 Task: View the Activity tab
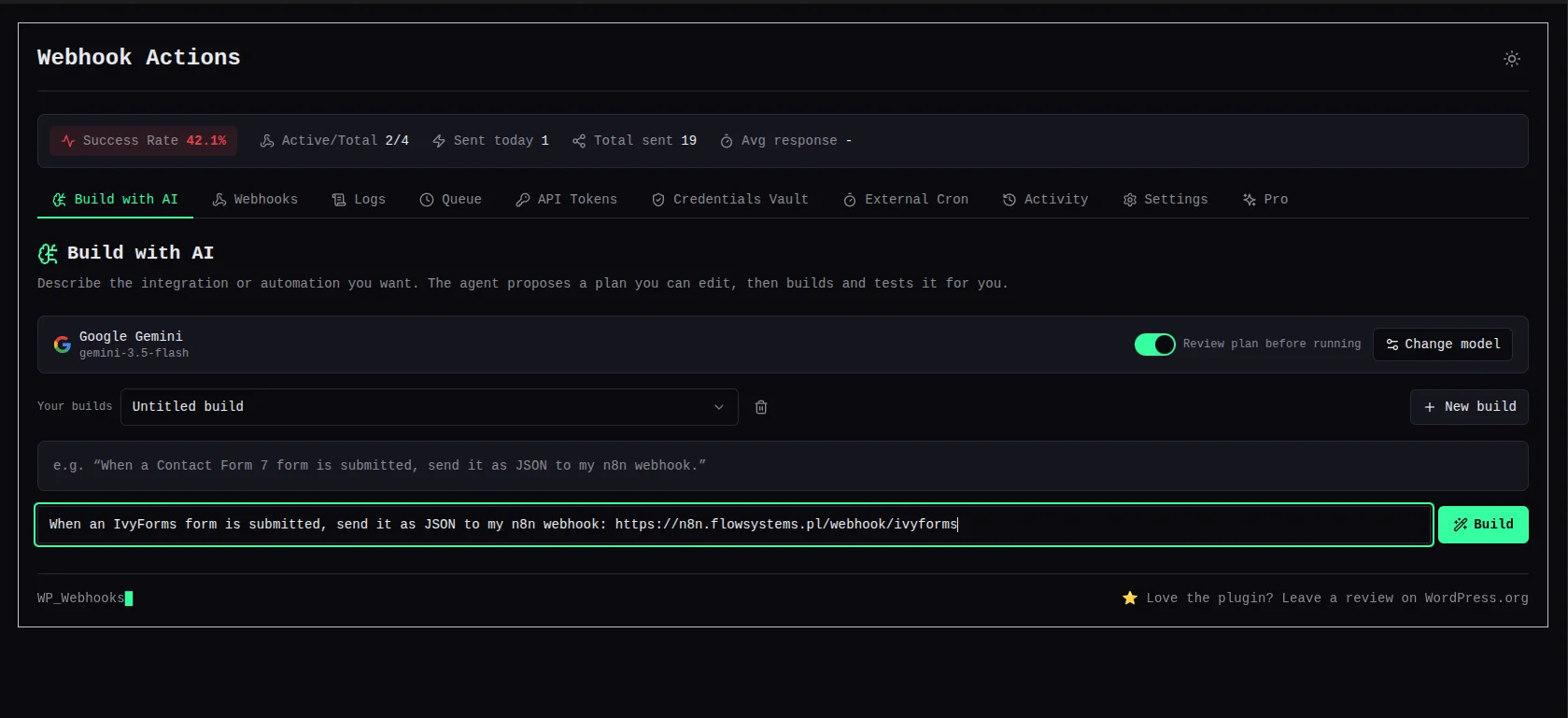coord(1046,200)
